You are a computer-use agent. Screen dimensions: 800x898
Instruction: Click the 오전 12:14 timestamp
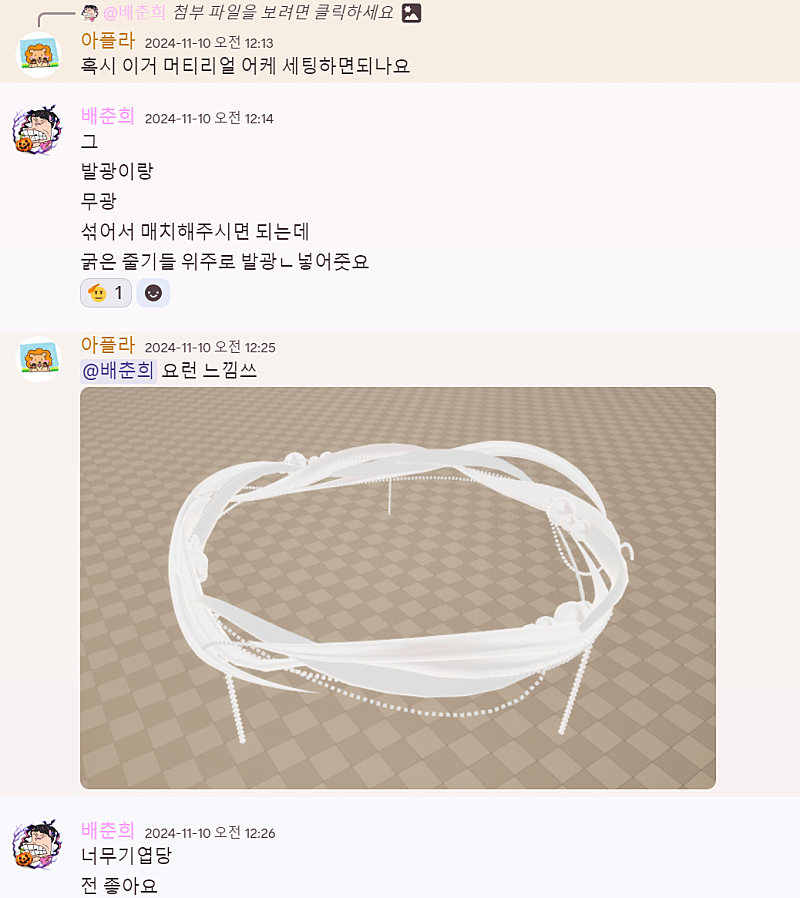click(209, 119)
